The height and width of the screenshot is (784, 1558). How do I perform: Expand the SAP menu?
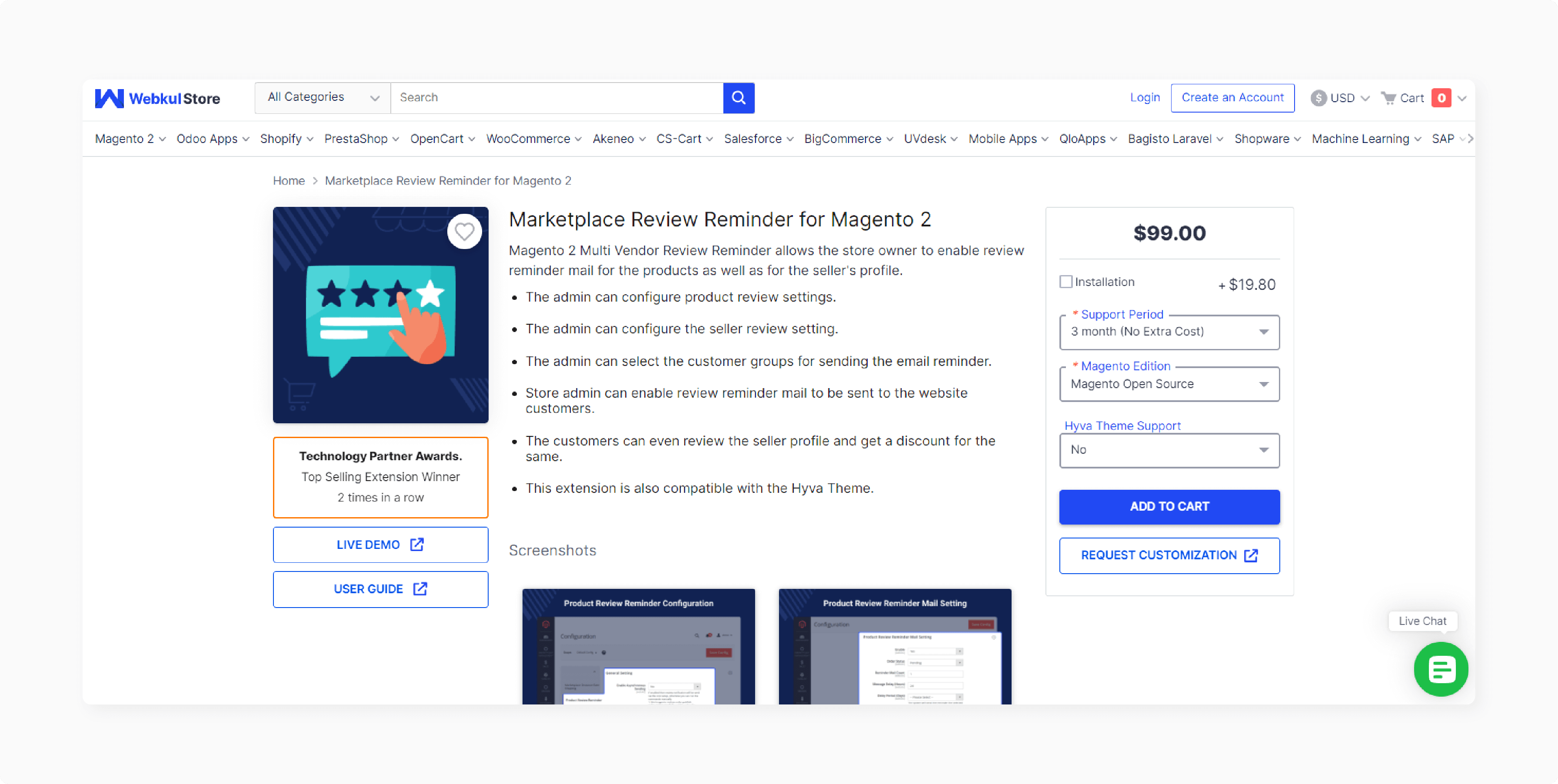point(1448,139)
